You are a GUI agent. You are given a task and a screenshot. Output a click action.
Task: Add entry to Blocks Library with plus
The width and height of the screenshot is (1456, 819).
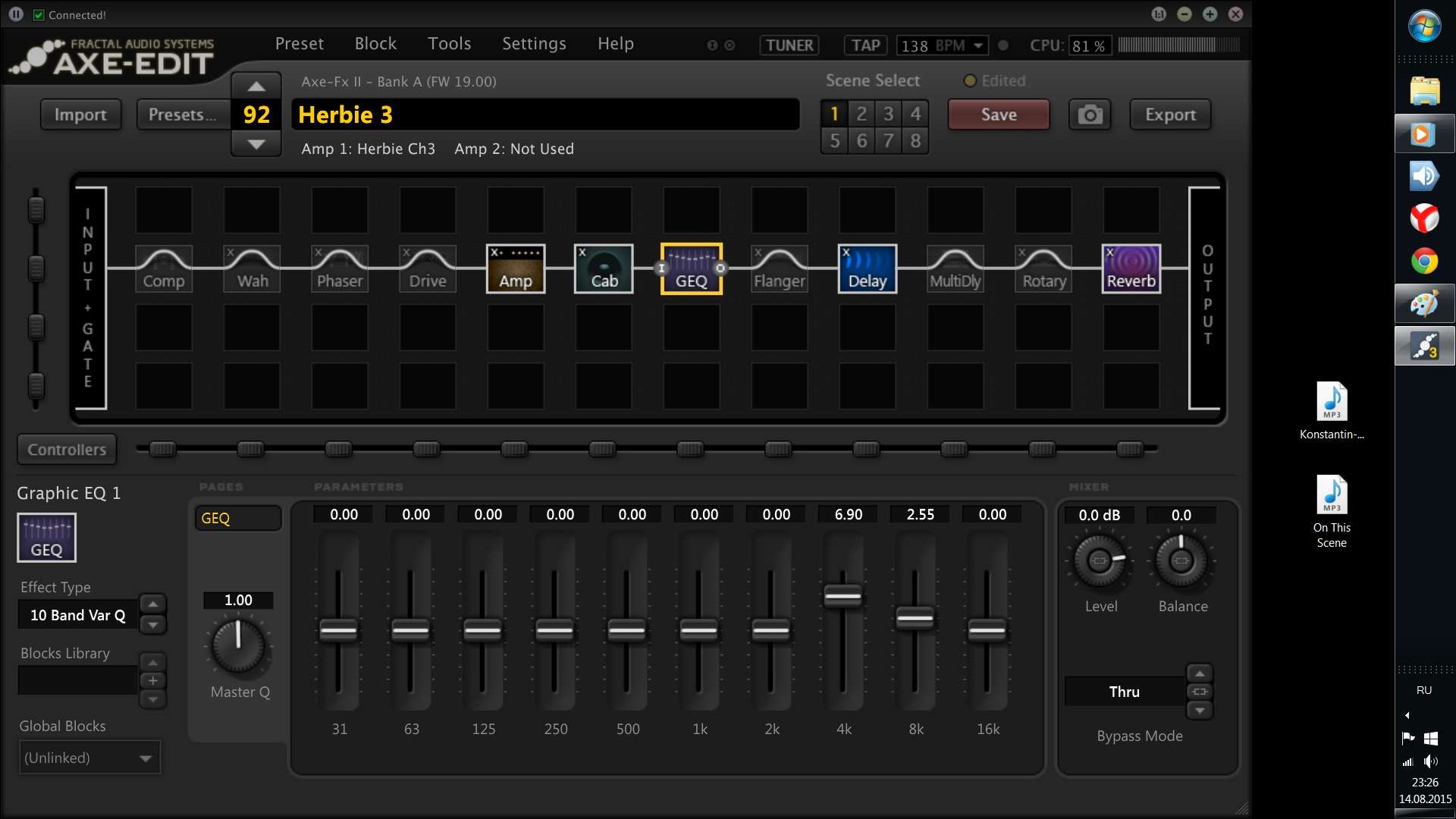point(153,680)
